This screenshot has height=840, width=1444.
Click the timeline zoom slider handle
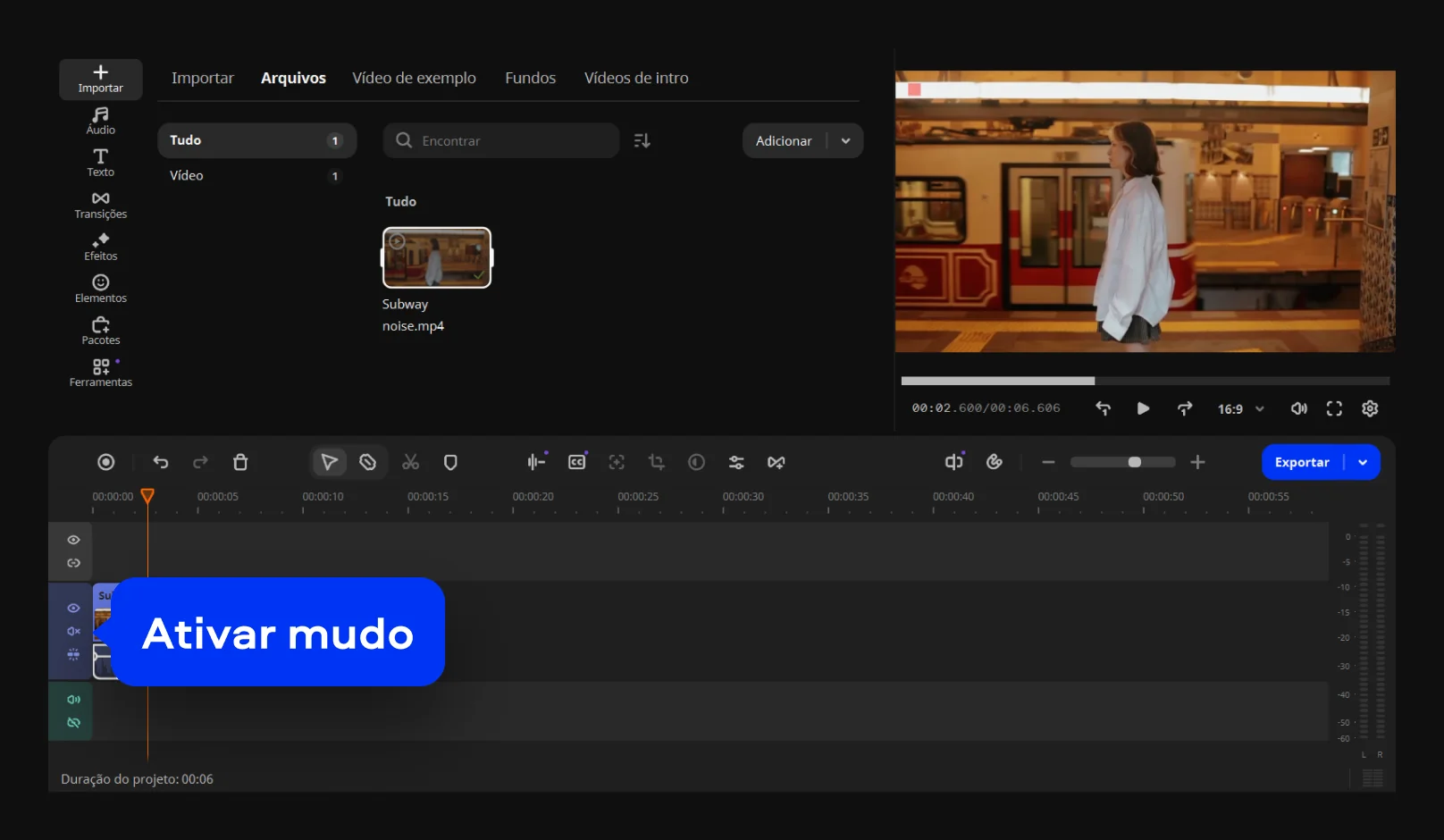click(1134, 462)
